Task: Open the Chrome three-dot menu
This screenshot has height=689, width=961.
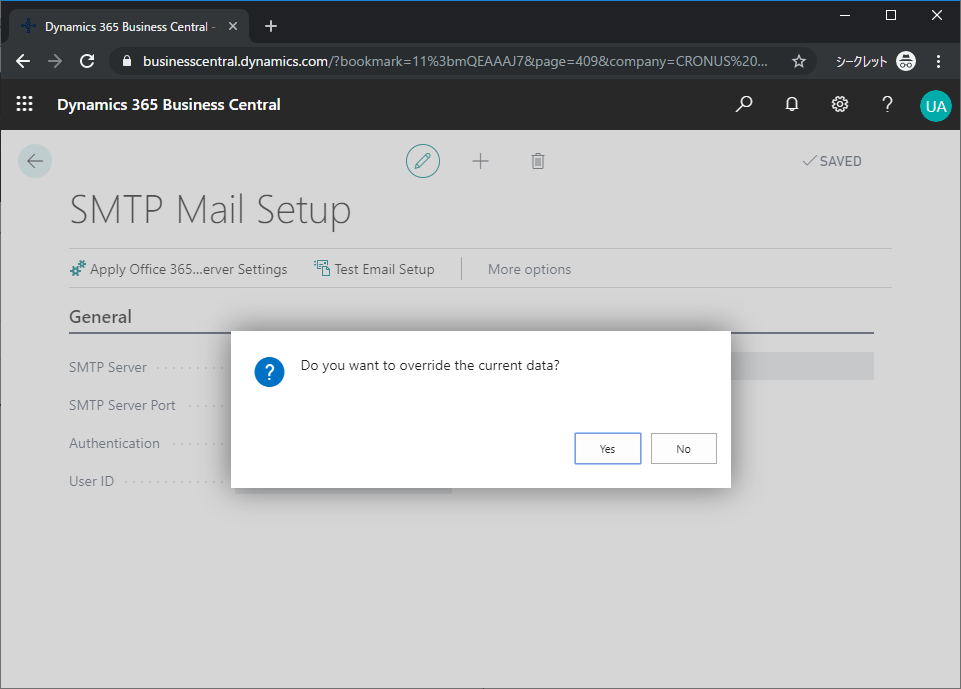Action: [x=938, y=61]
